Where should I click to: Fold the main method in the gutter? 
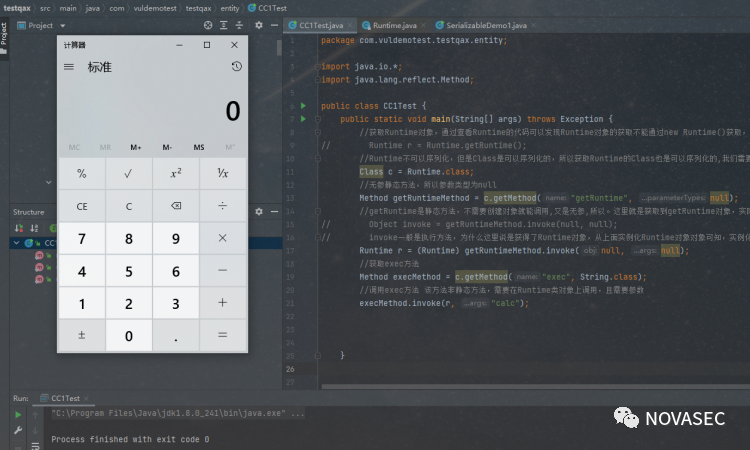[317, 119]
